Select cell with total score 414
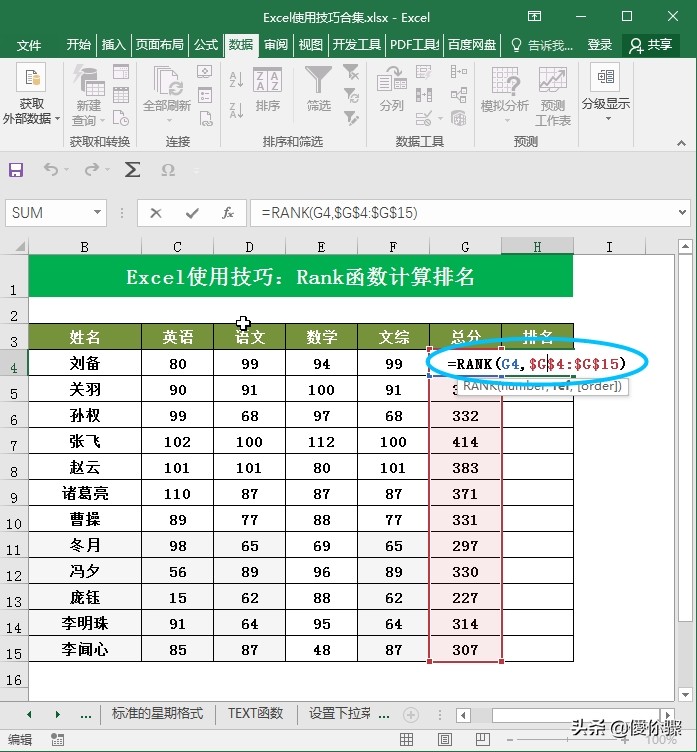 [465, 442]
